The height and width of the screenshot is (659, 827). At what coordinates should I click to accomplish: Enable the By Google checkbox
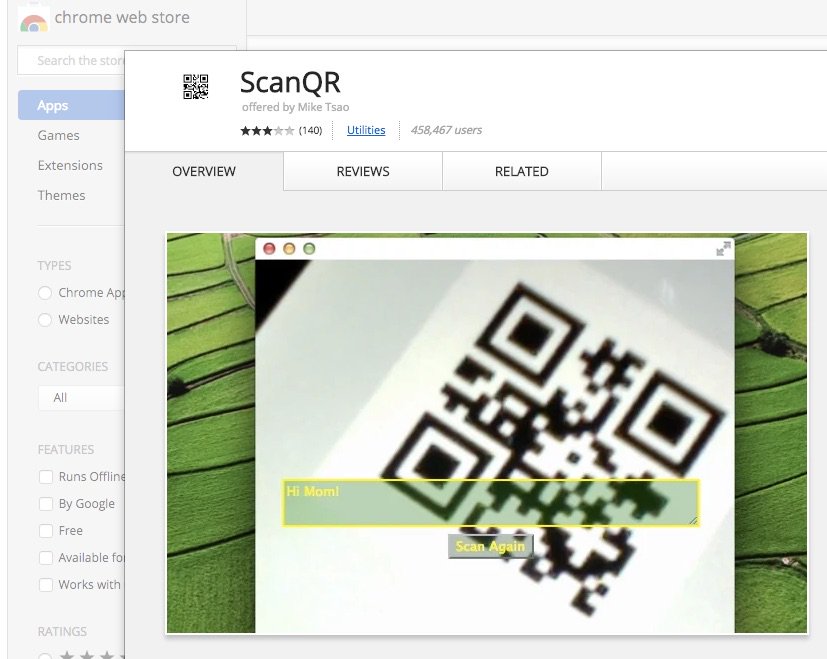[x=46, y=504]
